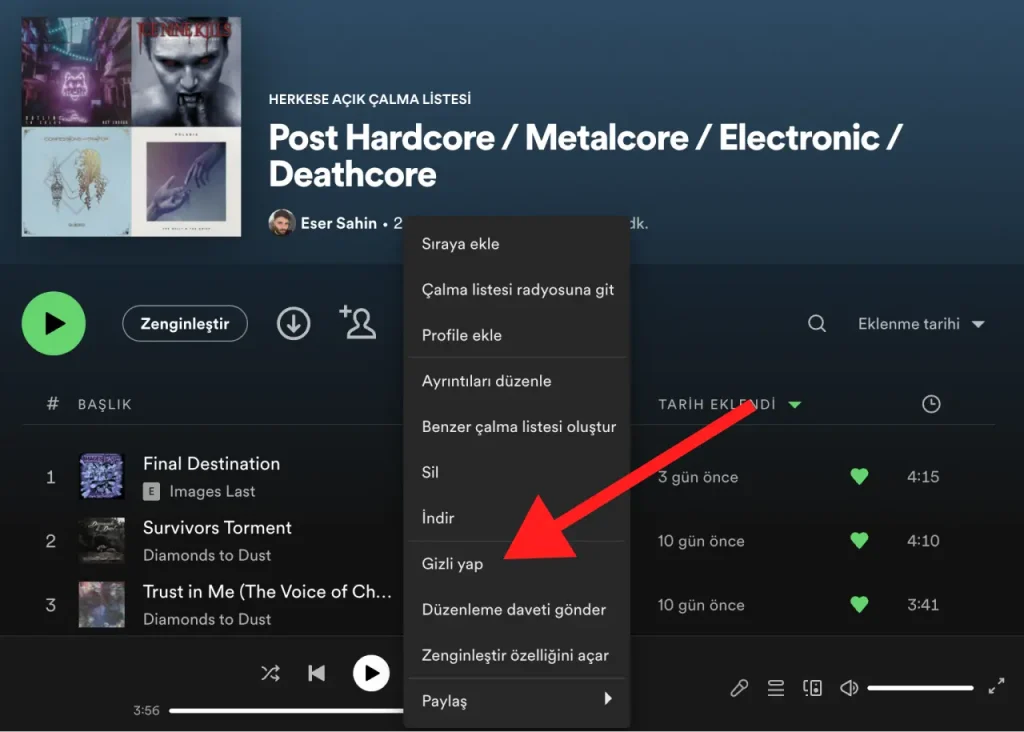Seek on the playback progress bar
The width and height of the screenshot is (1024, 732).
click(x=286, y=710)
